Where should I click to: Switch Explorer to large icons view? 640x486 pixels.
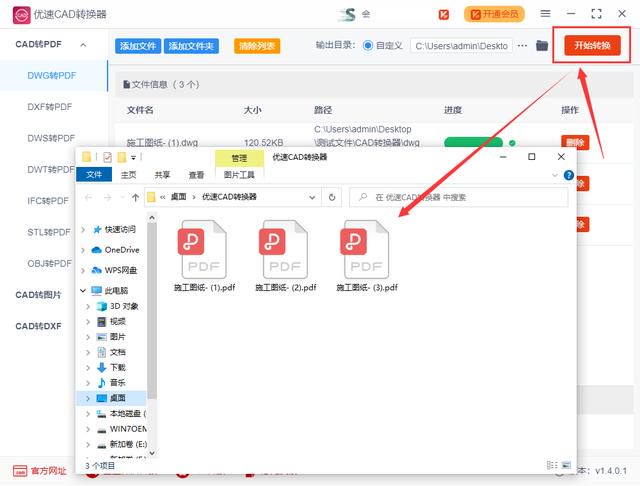pos(567,465)
